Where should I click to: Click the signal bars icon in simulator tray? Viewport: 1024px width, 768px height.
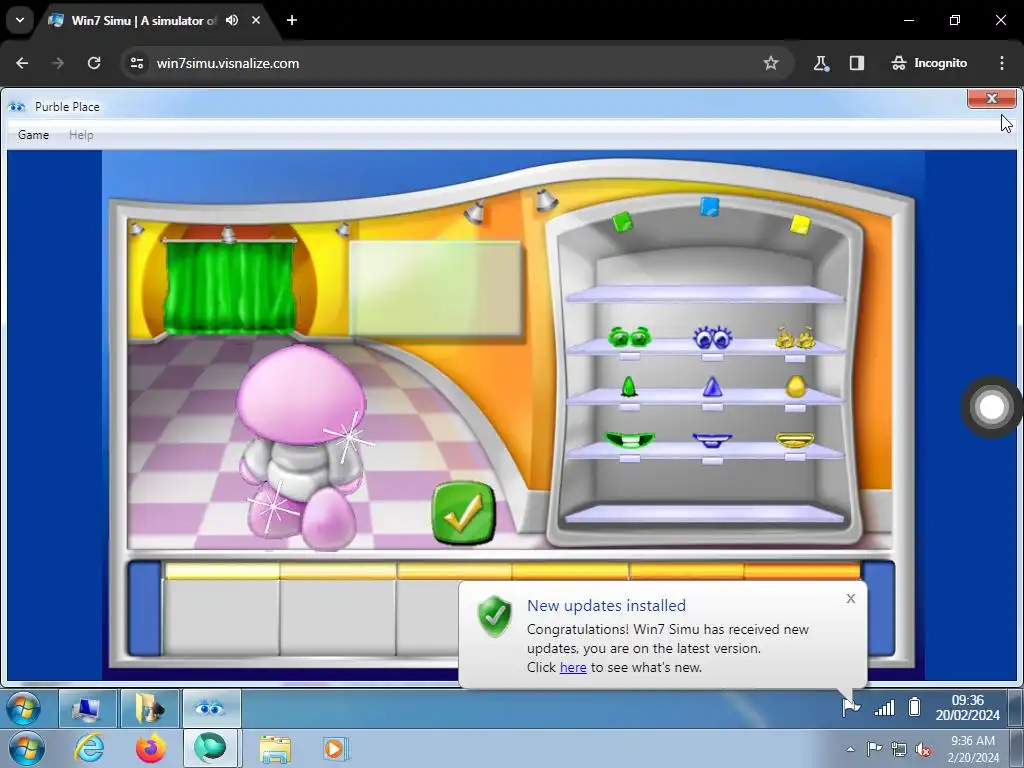click(884, 708)
